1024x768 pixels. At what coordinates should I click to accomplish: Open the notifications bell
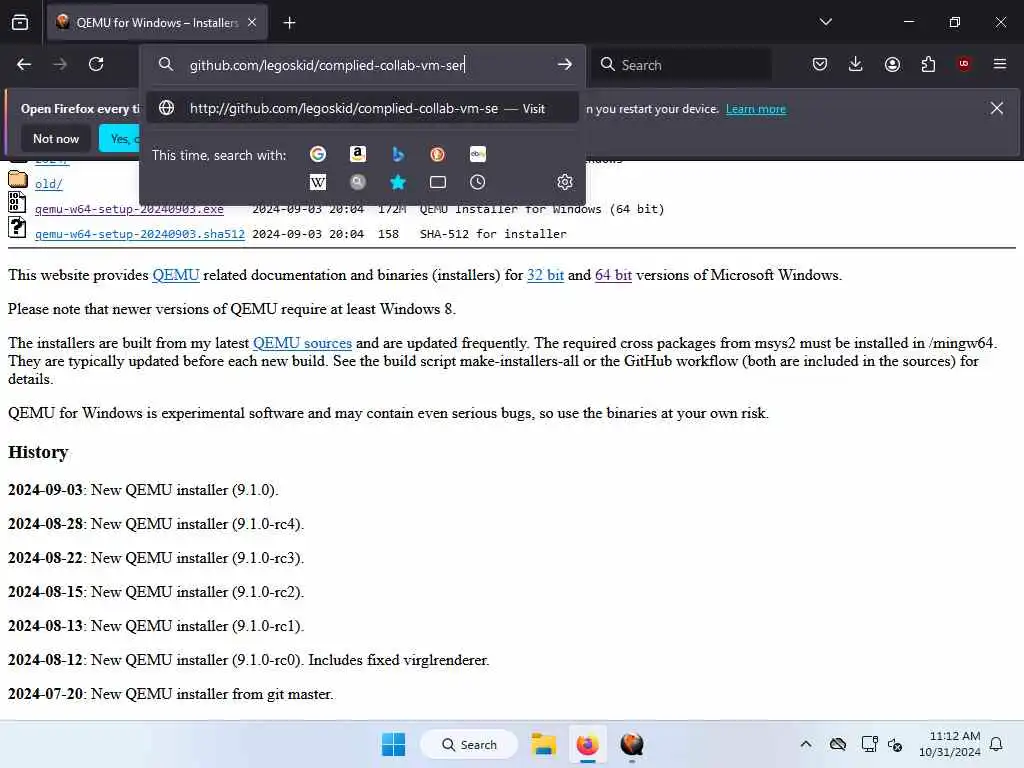[997, 744]
